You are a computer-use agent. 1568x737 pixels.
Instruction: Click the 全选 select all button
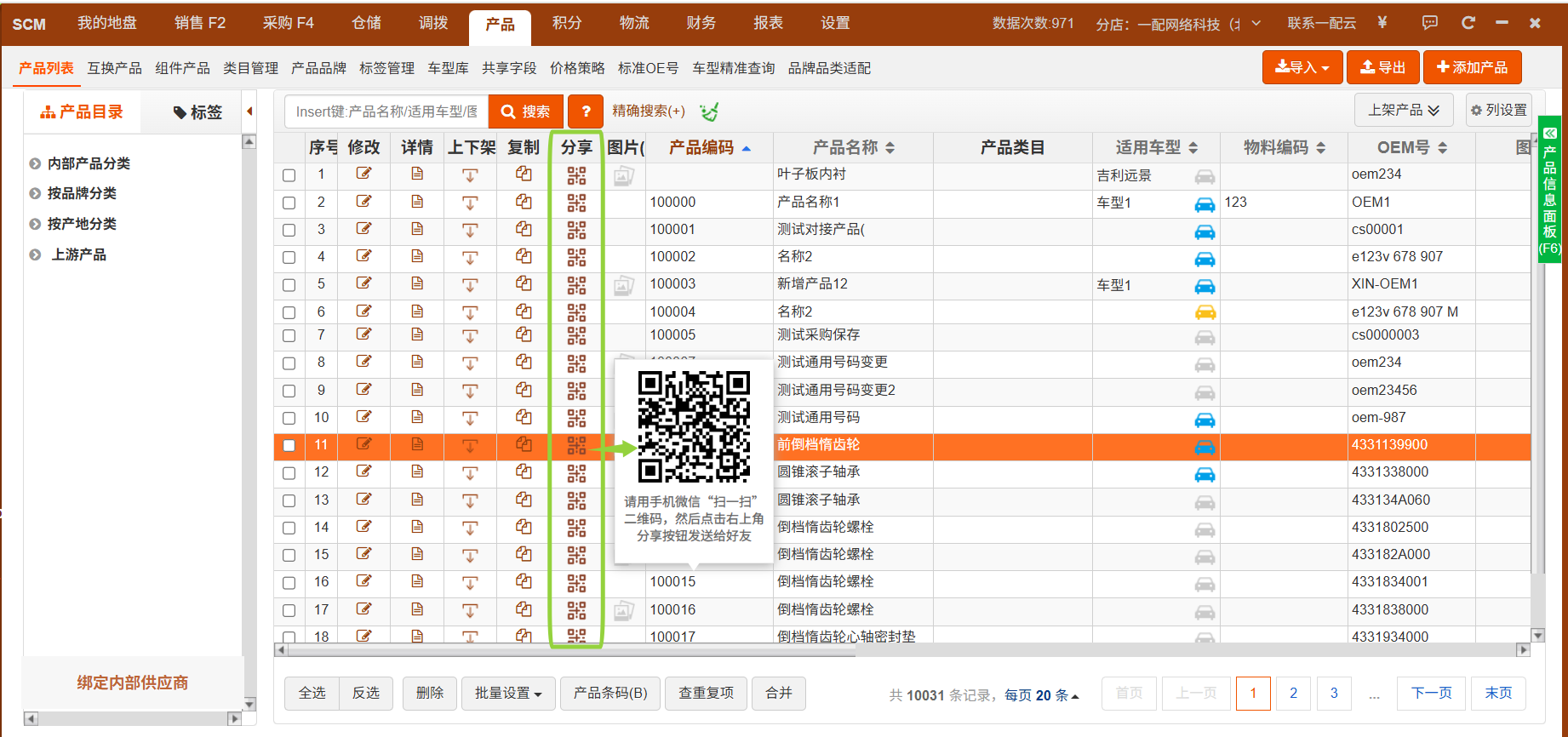[312, 694]
